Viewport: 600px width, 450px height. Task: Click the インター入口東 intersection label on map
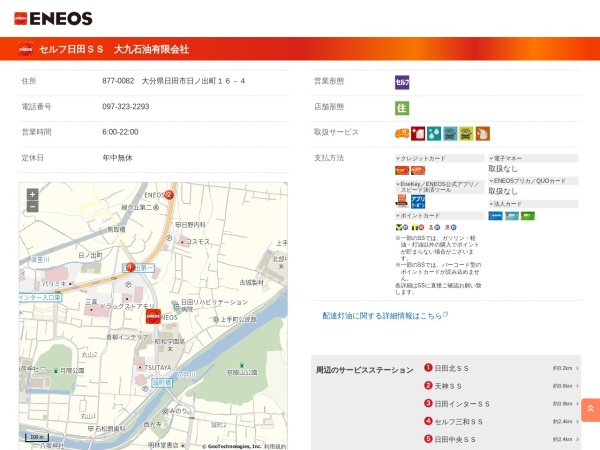point(40,297)
